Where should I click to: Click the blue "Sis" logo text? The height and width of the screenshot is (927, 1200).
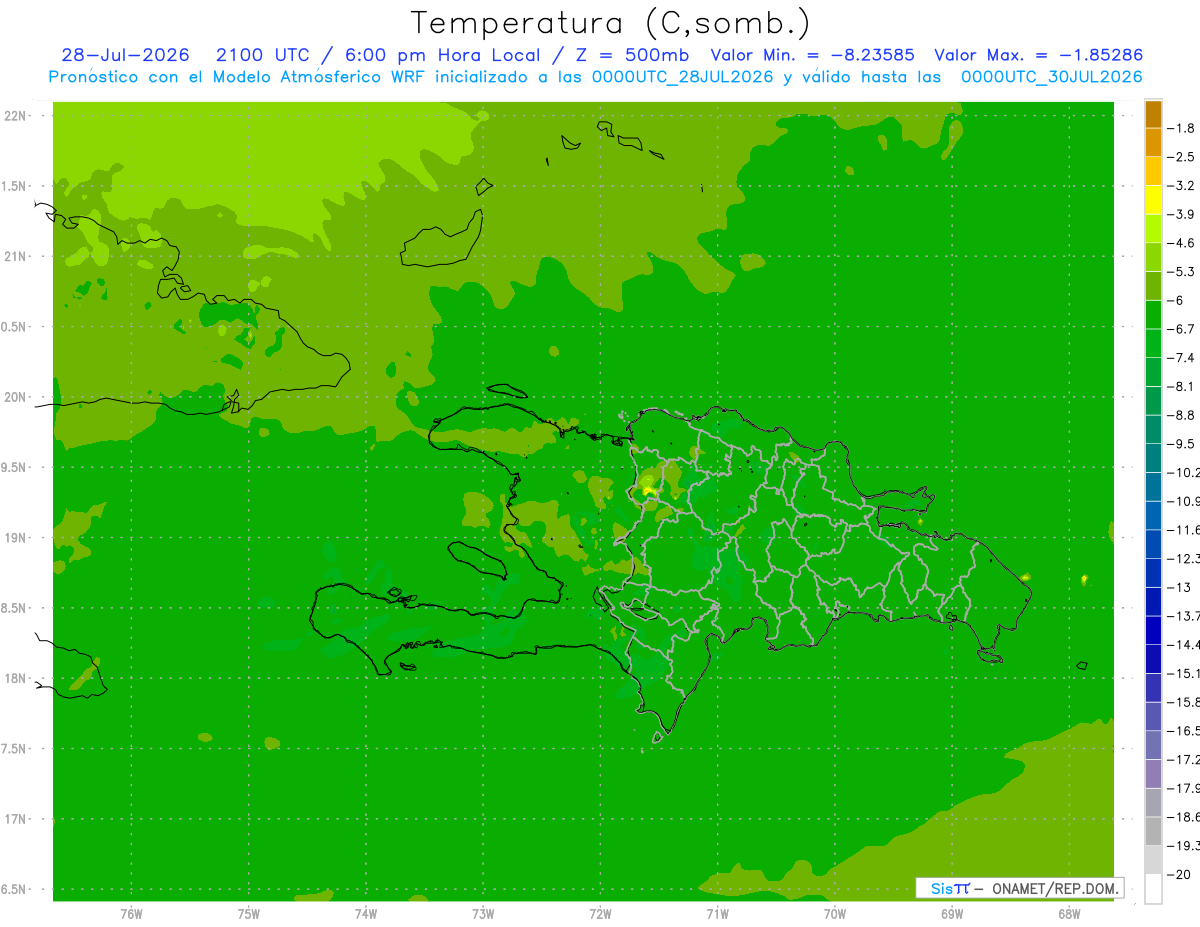pyautogui.click(x=942, y=889)
